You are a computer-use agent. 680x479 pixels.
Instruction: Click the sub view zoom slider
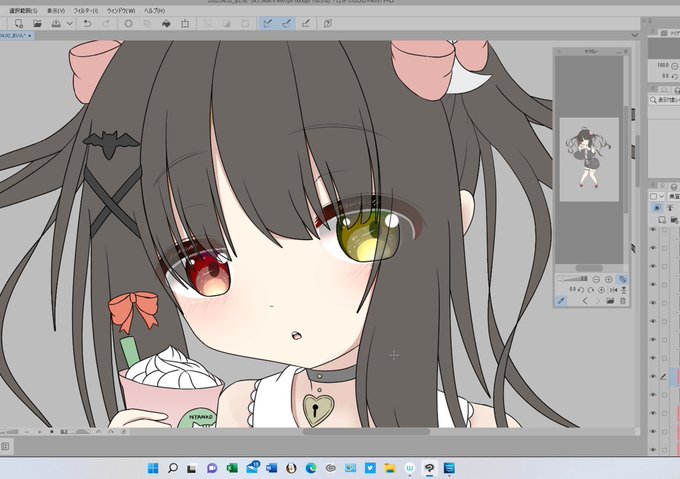click(573, 279)
